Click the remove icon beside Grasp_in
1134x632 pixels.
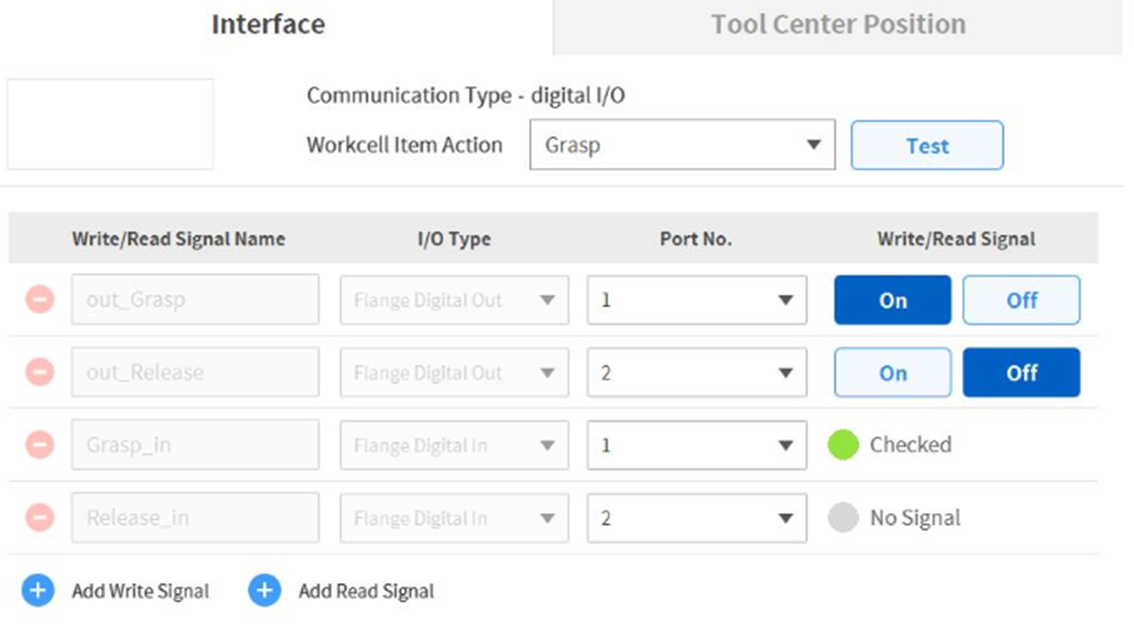(39, 444)
